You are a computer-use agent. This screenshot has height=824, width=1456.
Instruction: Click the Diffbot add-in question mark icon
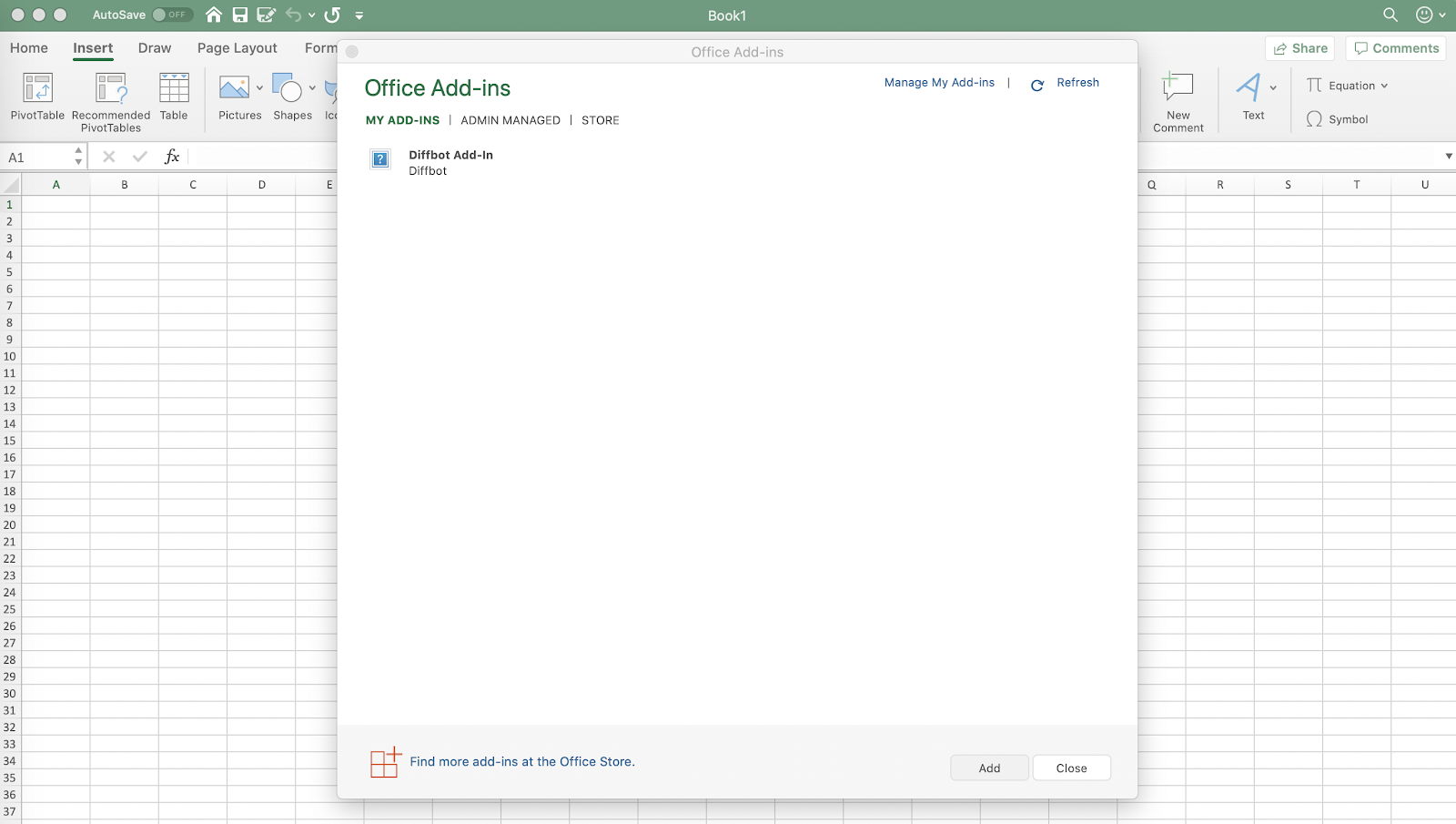point(380,159)
